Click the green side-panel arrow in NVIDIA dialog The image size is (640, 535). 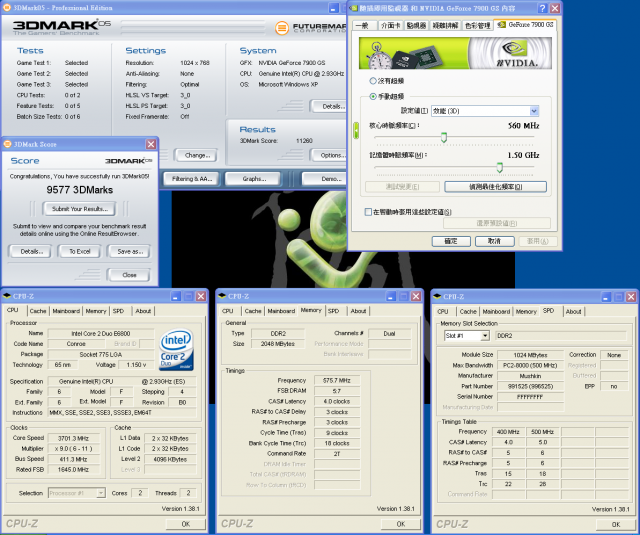click(x=356, y=131)
